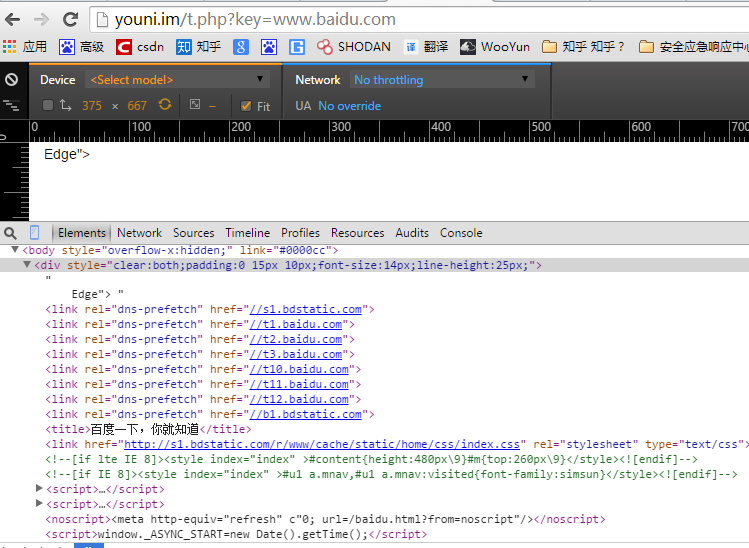The image size is (749, 548).
Task: Edit the height value 667
Action: 137,105
